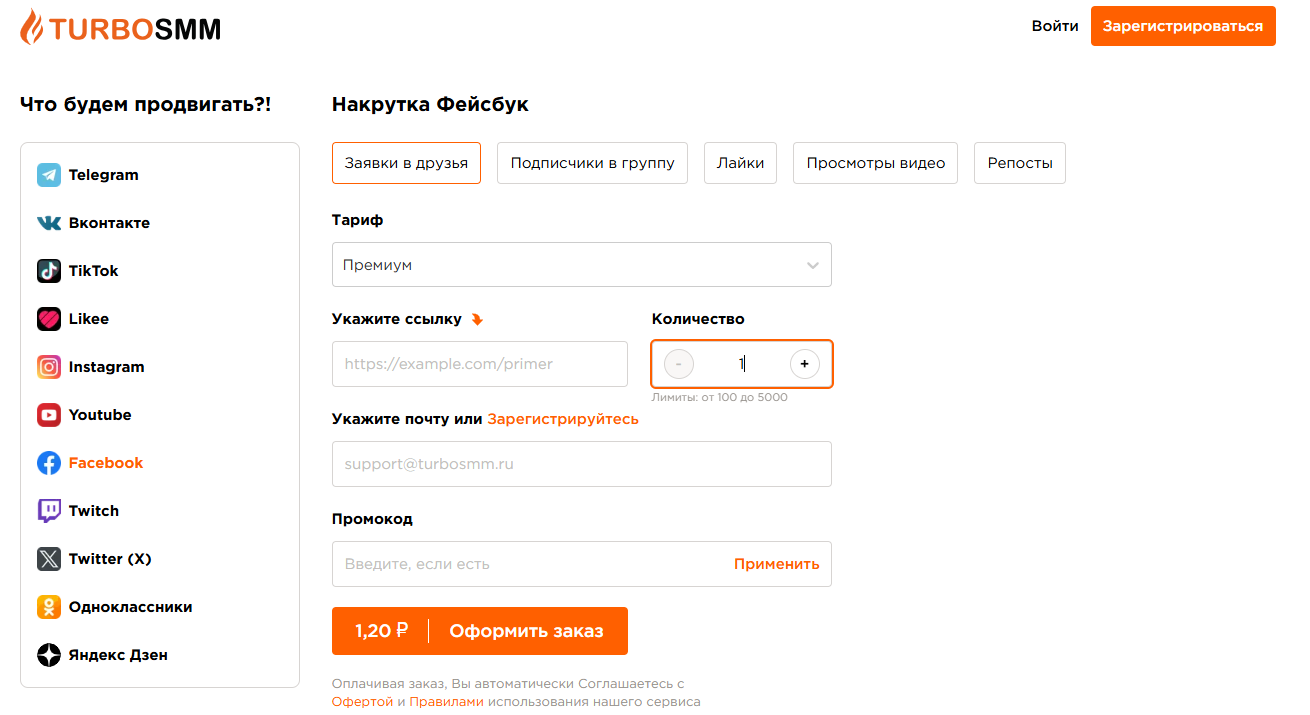This screenshot has width=1310, height=715.
Task: Select the Заявки в друзья tab
Action: coord(406,163)
